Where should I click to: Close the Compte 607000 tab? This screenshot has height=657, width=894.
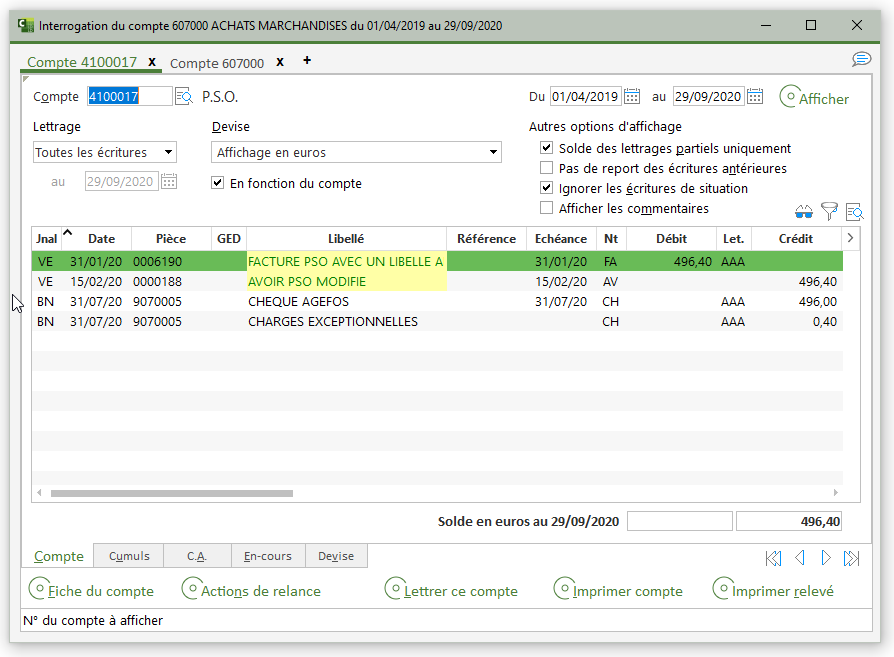pyautogui.click(x=280, y=62)
